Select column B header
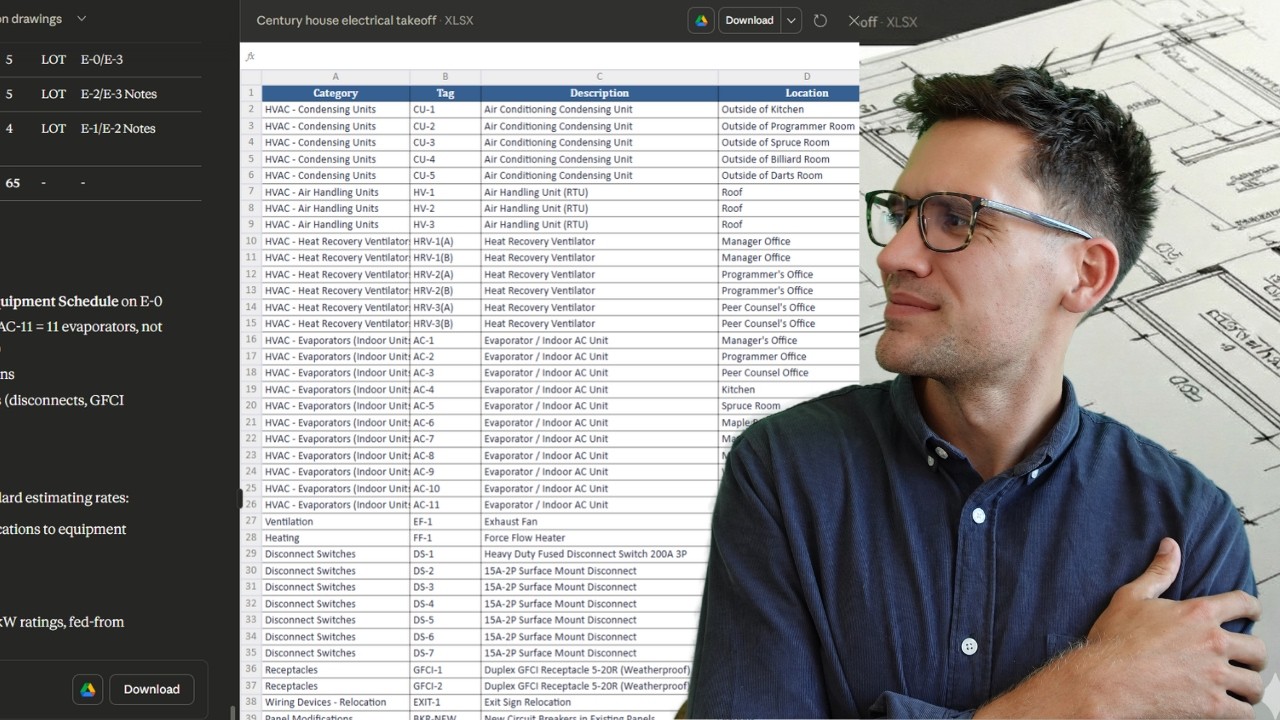 tap(445, 77)
